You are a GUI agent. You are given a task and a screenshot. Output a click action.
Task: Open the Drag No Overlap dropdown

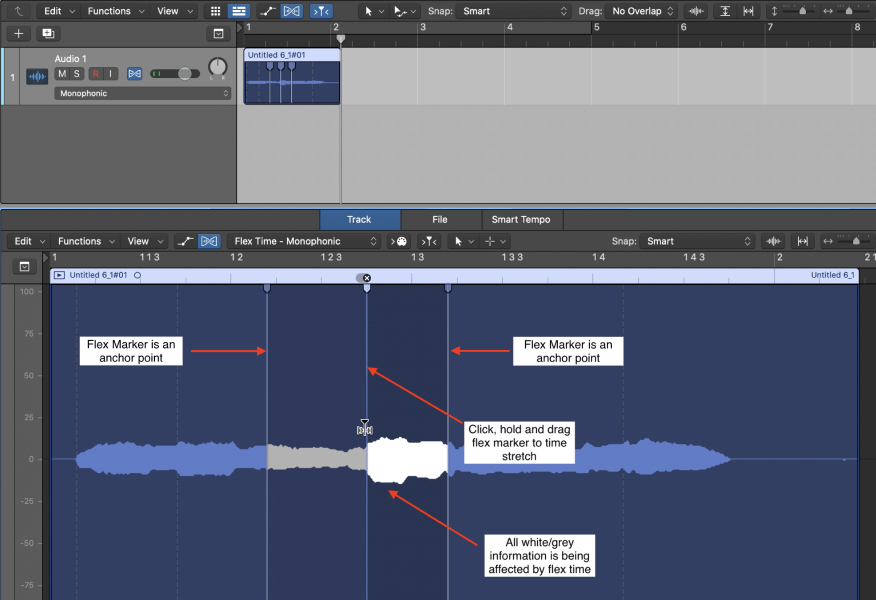click(642, 11)
